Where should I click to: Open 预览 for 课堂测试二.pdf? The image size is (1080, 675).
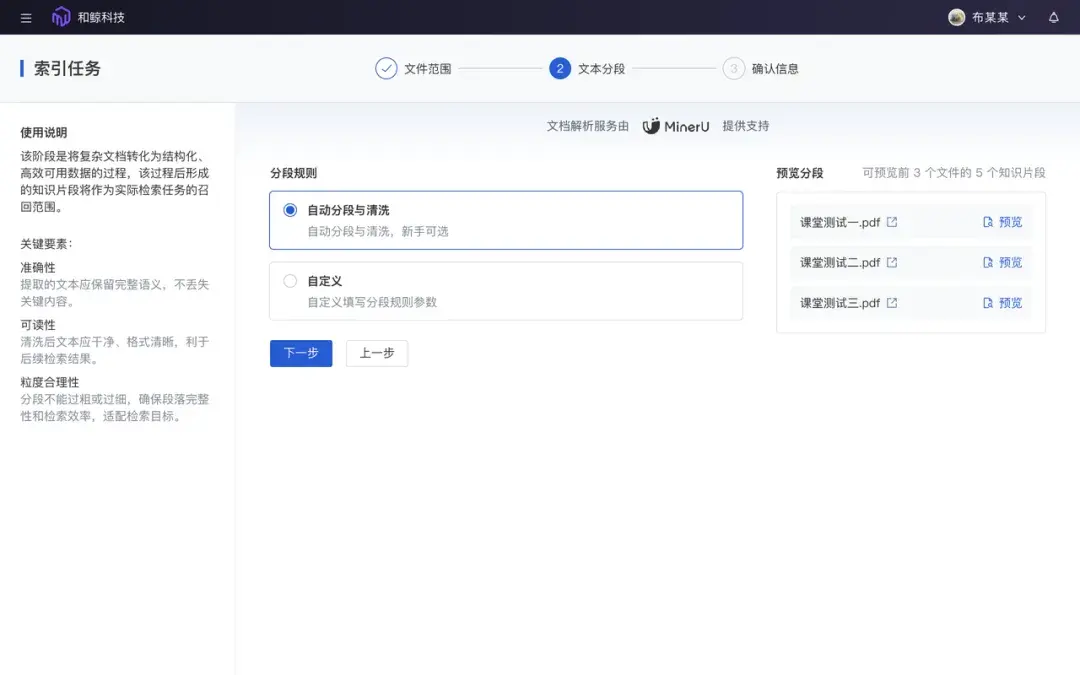pyautogui.click(x=1009, y=263)
